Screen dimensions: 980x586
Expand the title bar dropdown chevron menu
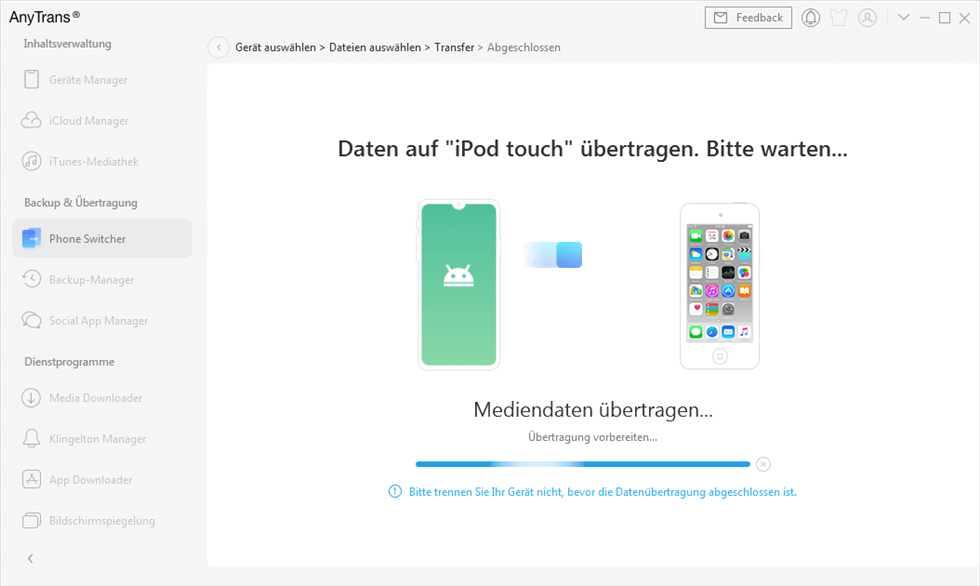(x=904, y=18)
